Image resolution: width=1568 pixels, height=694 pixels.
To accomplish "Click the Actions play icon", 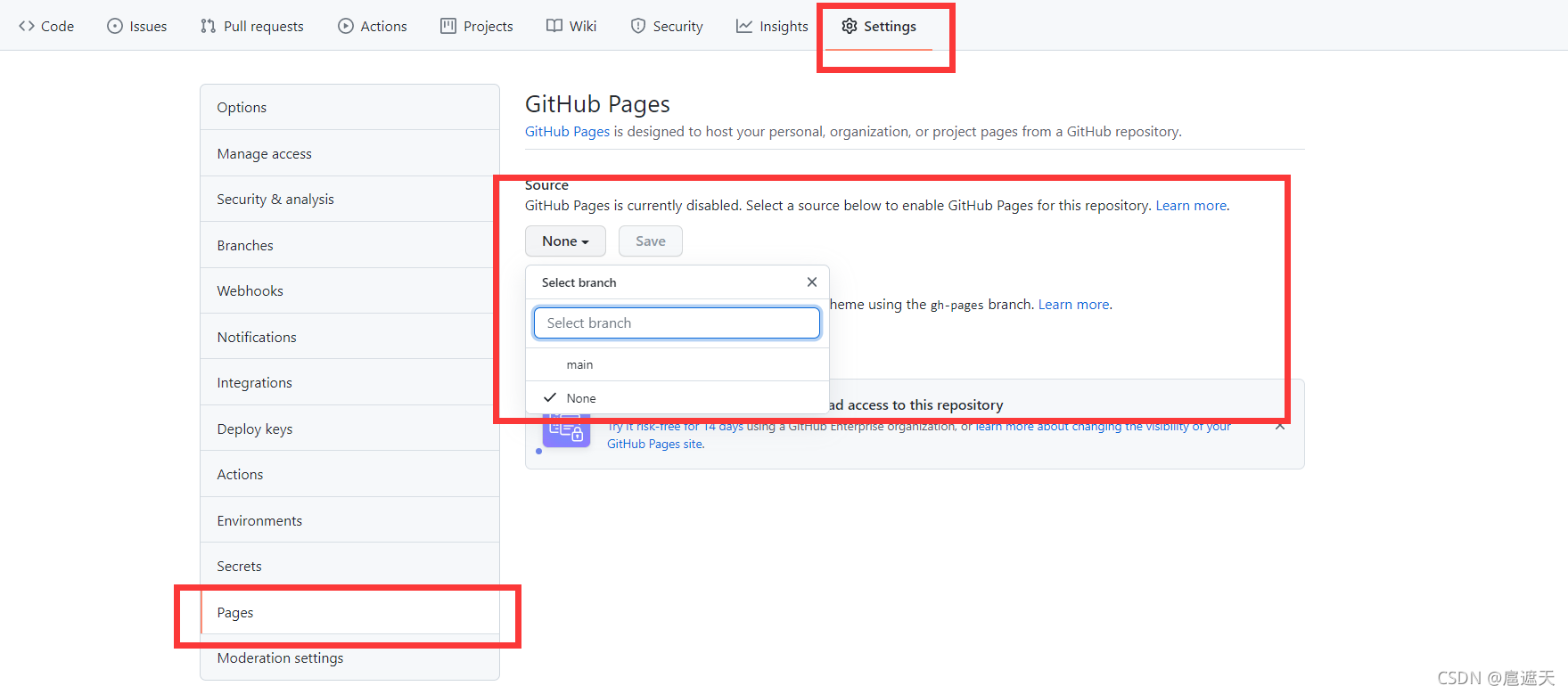I will click(x=346, y=26).
